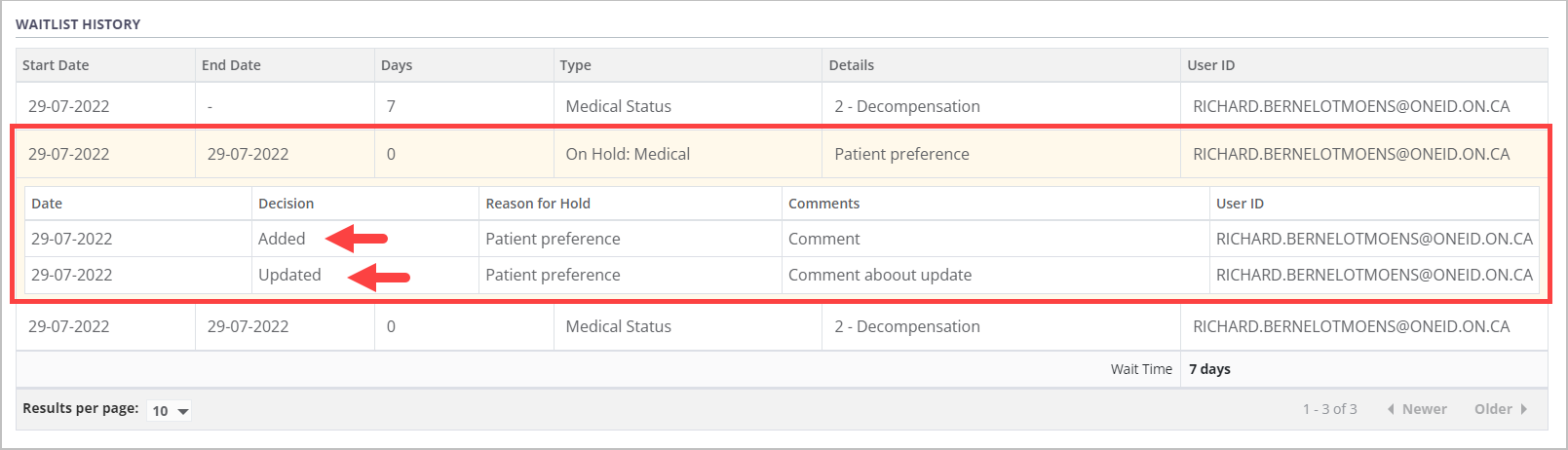This screenshot has width=1568, height=450.
Task: Click the Comment aboout update cell
Action: 879,275
